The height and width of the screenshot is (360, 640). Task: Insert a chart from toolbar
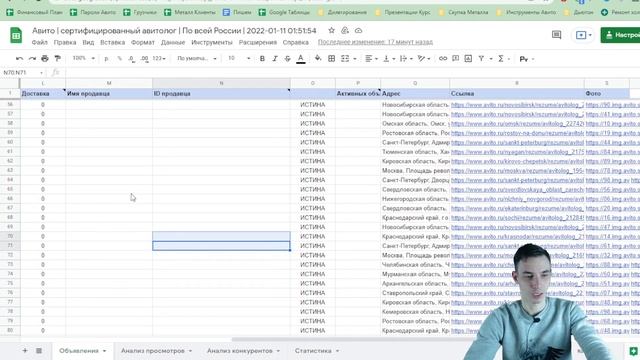(x=468, y=59)
